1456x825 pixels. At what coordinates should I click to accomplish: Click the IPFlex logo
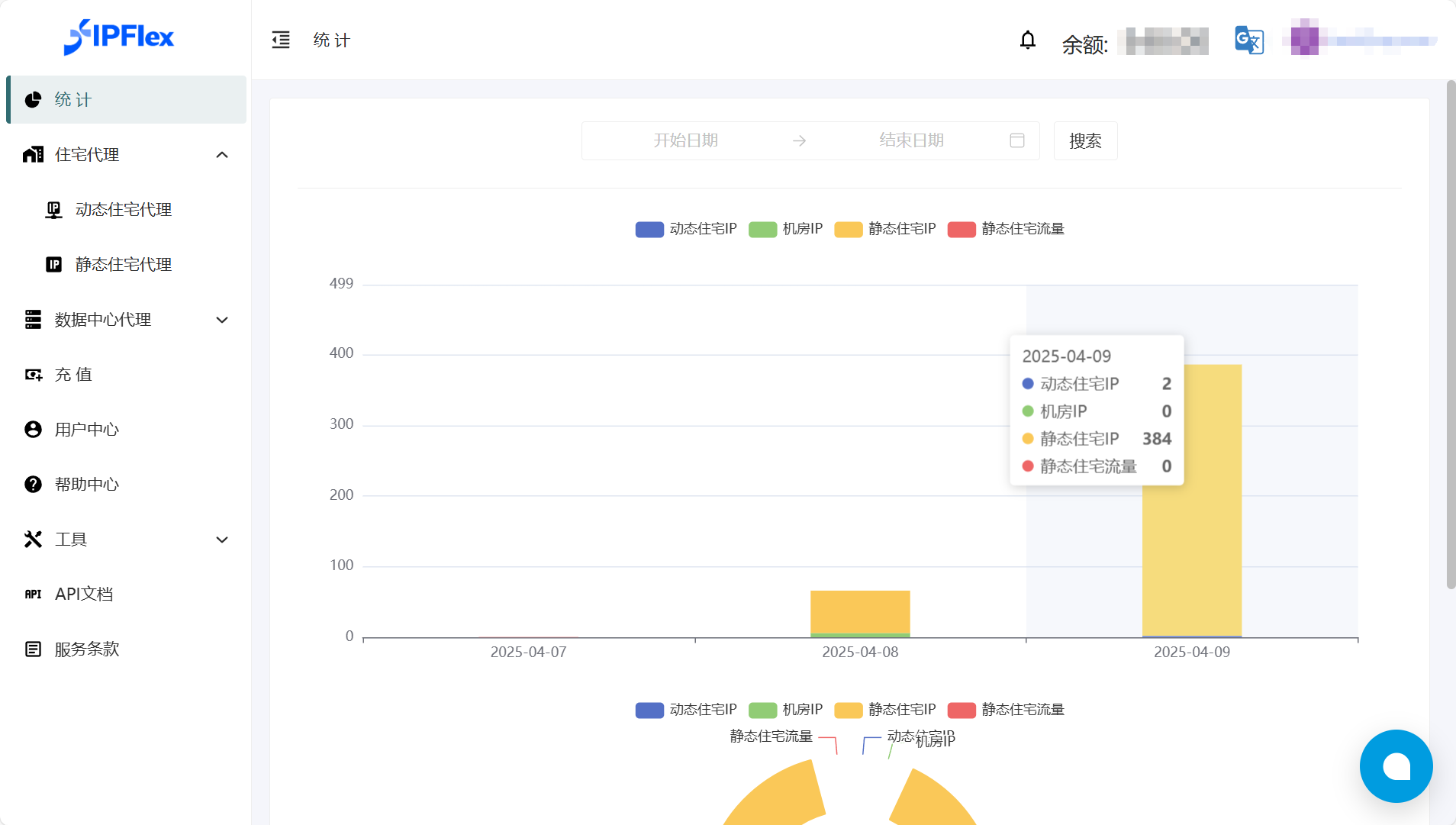[x=119, y=37]
